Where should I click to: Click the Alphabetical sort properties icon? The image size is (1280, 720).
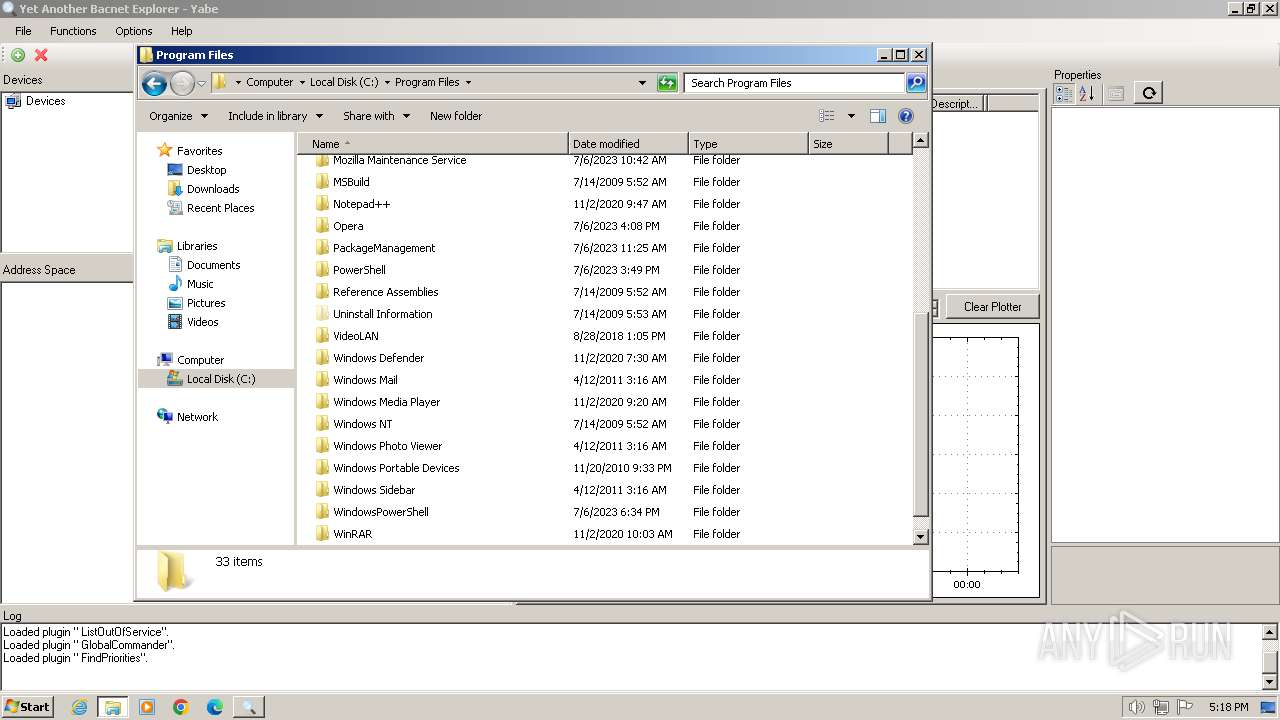[1086, 93]
